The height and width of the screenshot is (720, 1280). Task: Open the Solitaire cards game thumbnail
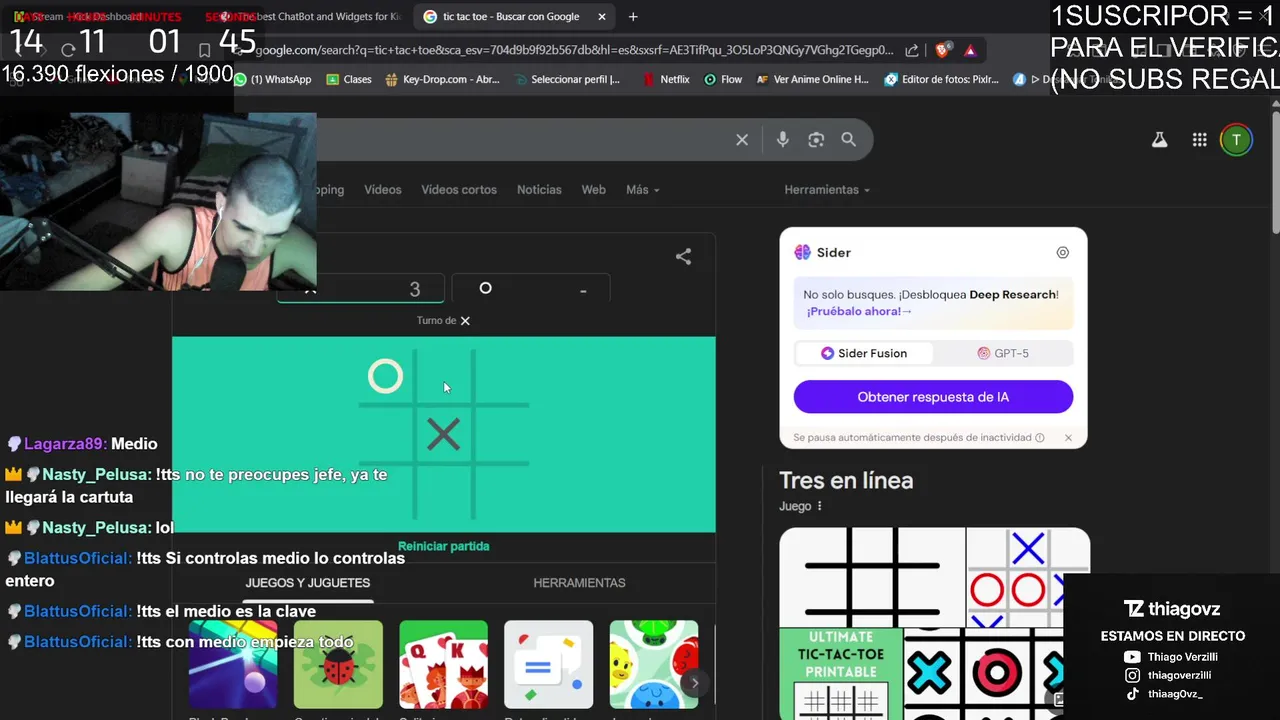pos(443,665)
